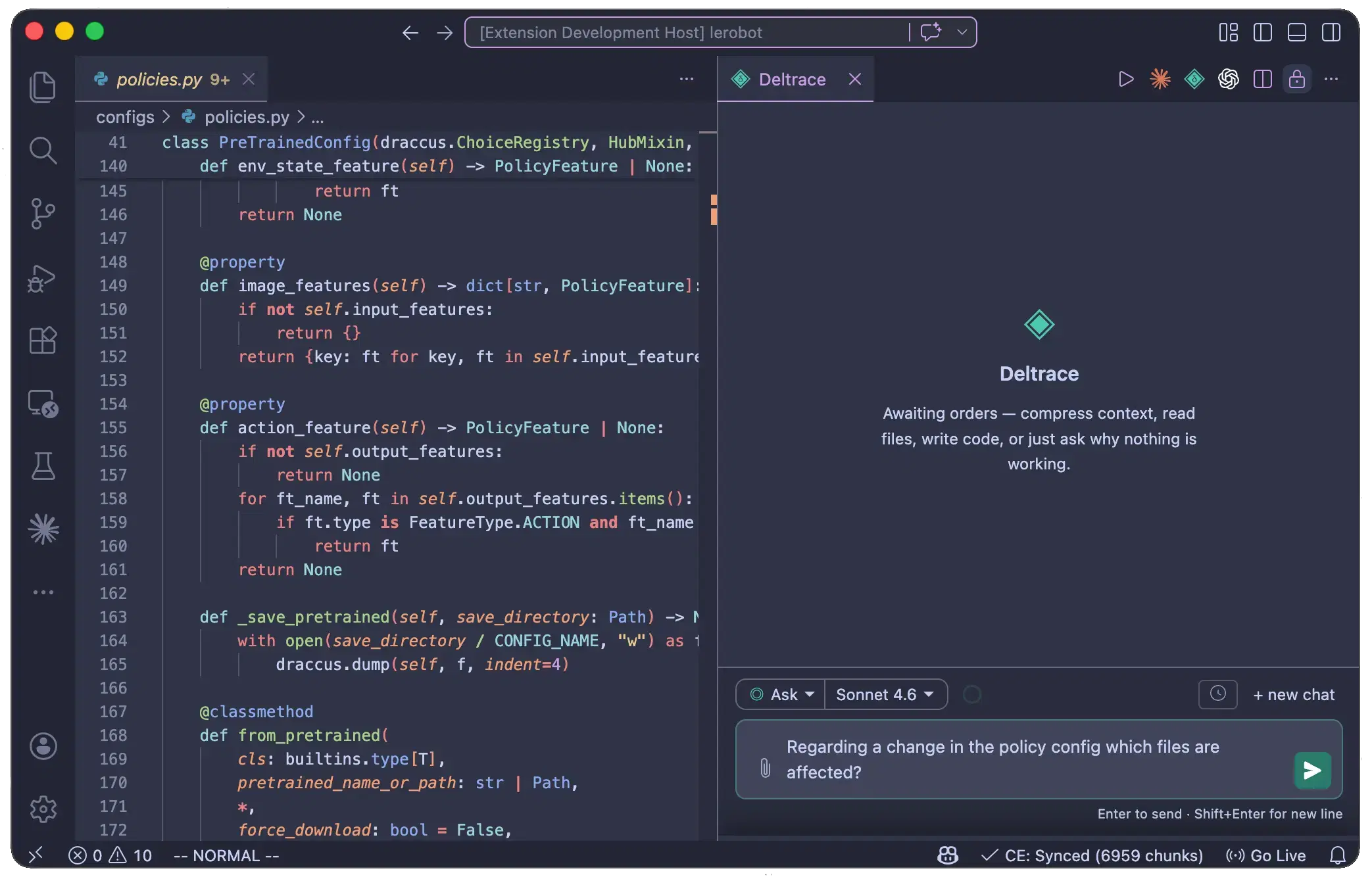Go forward in navigation history
Viewport: 1372px width, 877px height.
pos(445,32)
